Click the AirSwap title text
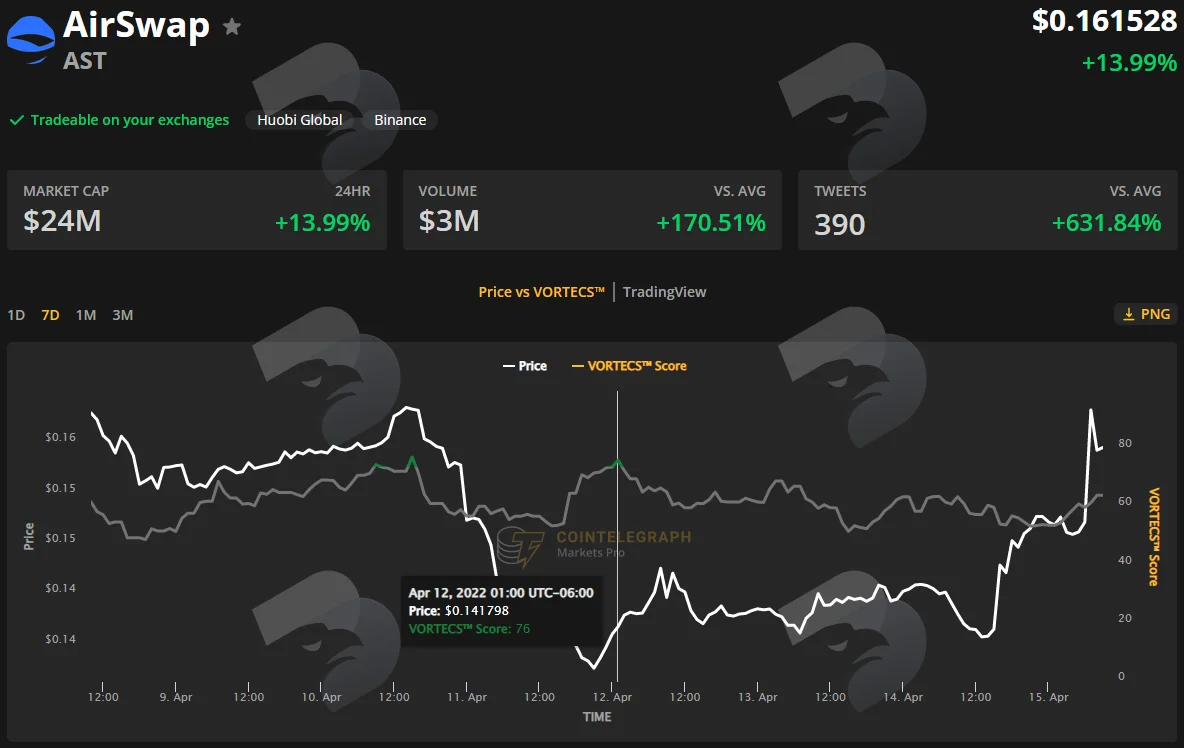This screenshot has height=748, width=1184. coord(136,26)
